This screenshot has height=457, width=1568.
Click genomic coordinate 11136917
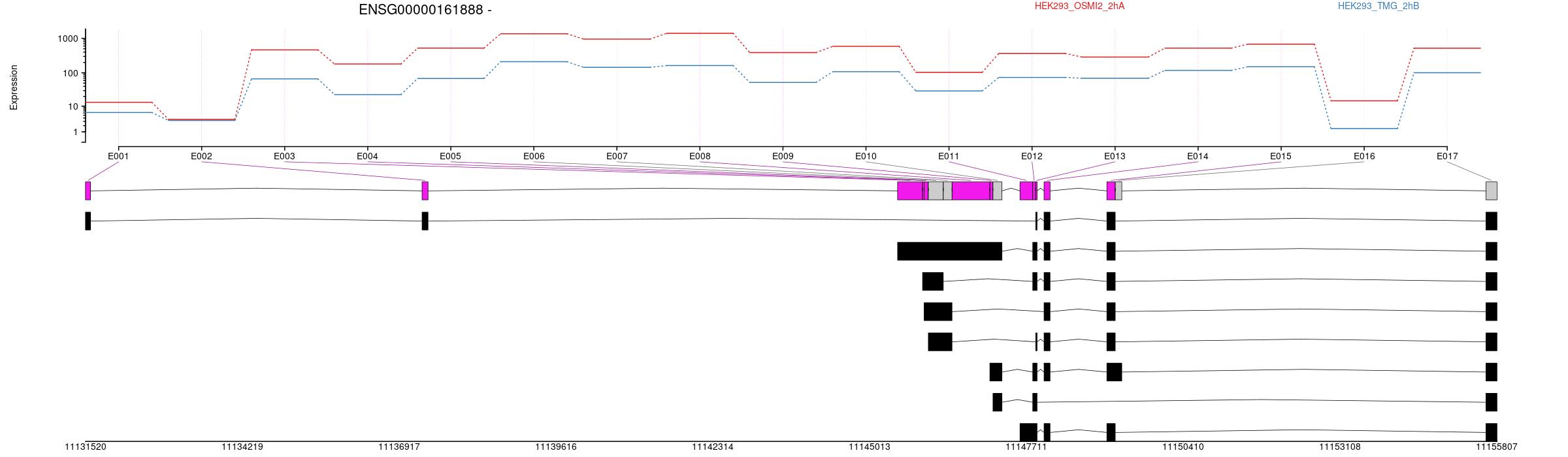pyautogui.click(x=399, y=447)
